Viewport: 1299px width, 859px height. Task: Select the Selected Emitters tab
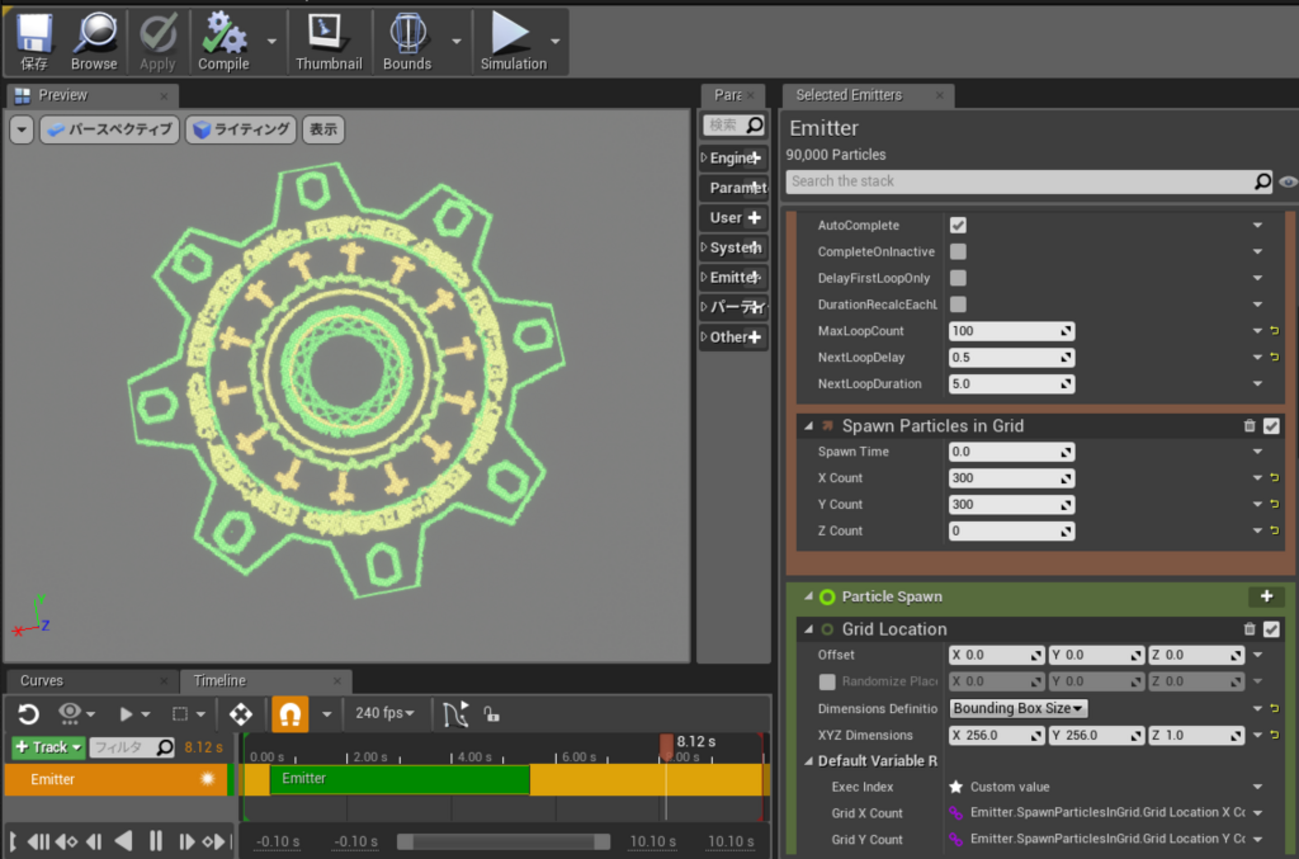click(x=848, y=95)
